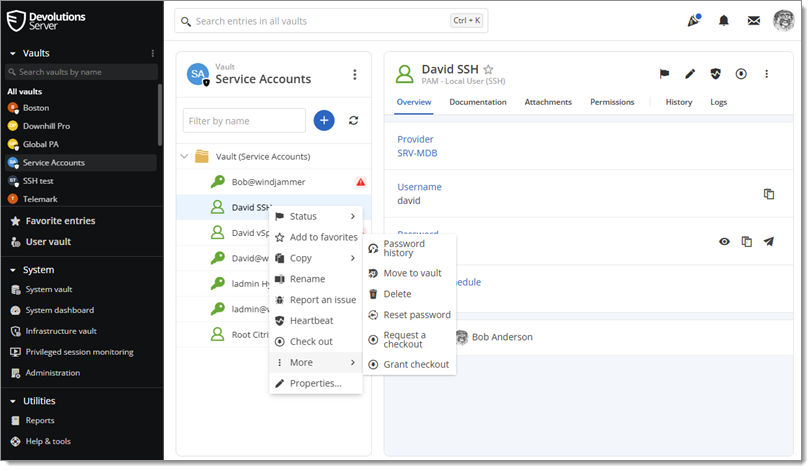Screen dimensions: 812x471
Task: Collapse the Vaults section in the sidebar
Action: [13, 53]
